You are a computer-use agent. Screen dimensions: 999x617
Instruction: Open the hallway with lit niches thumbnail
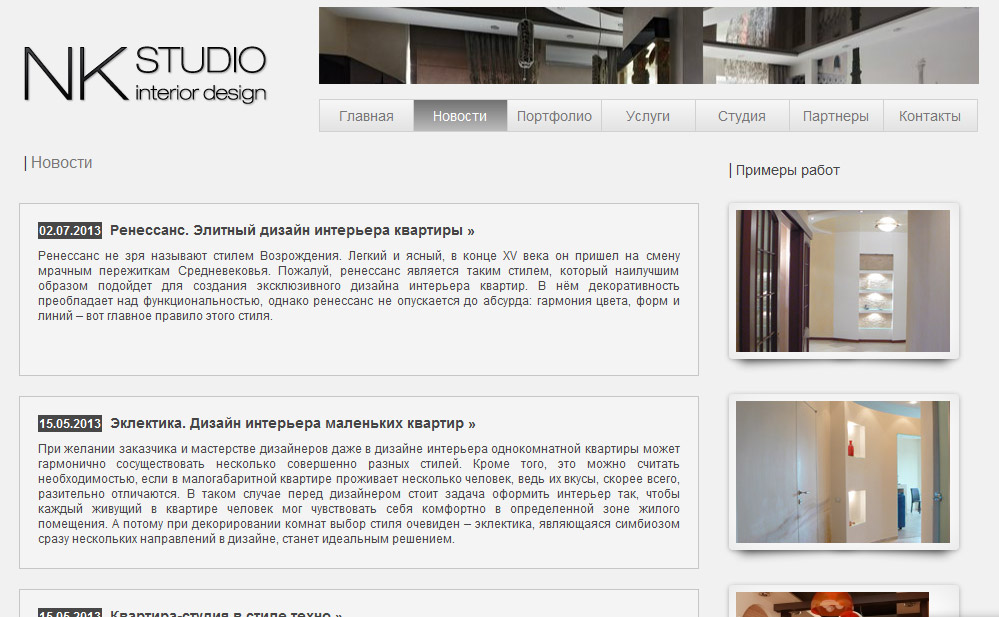(x=843, y=281)
